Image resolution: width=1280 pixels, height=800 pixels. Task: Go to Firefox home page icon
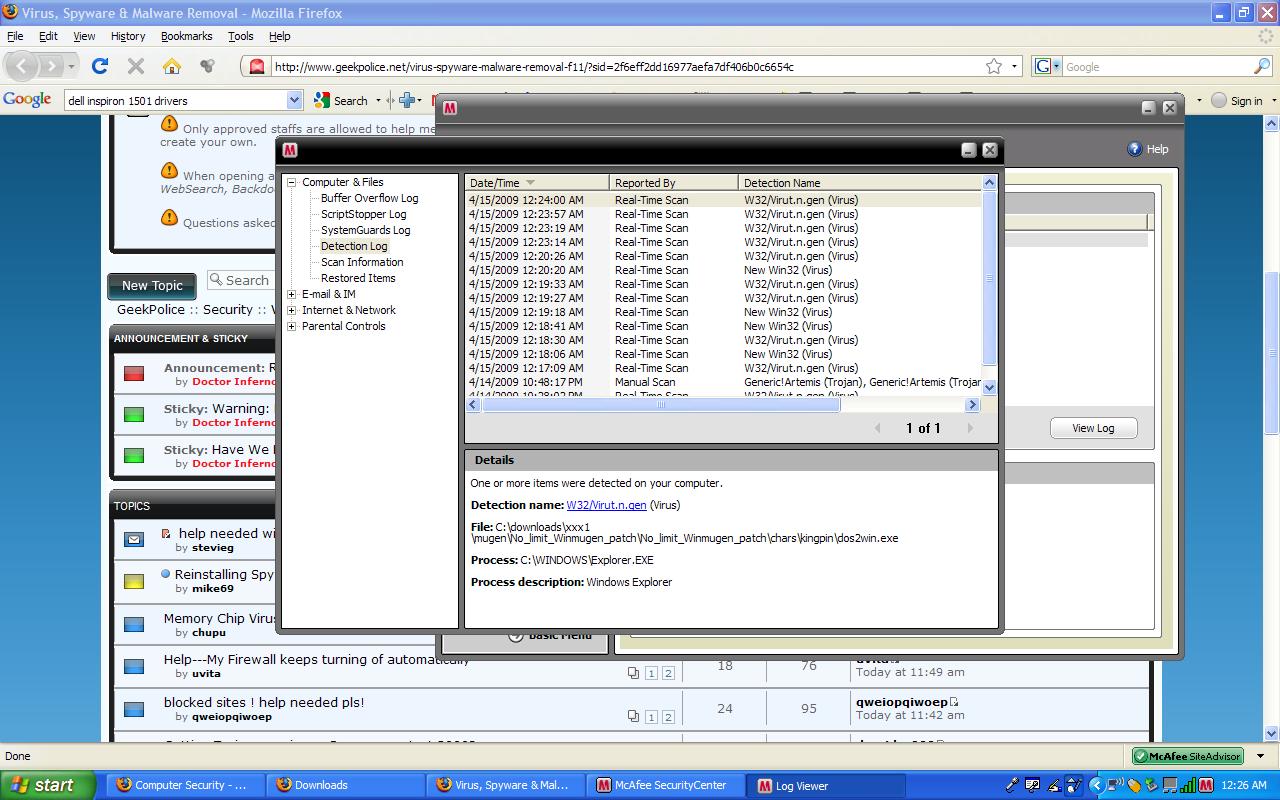(x=172, y=66)
